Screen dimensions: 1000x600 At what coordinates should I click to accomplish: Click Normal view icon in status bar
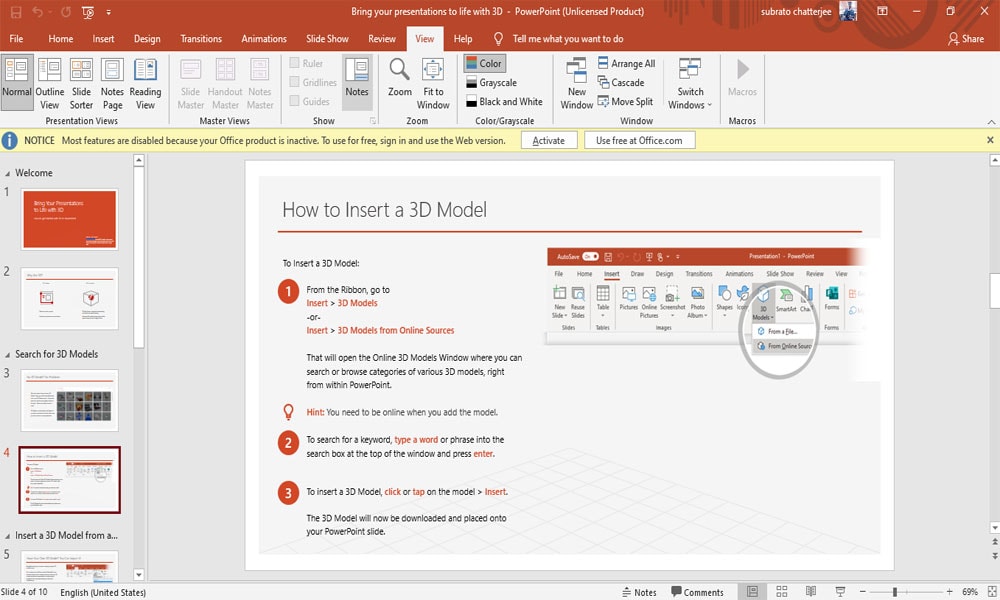pos(753,592)
